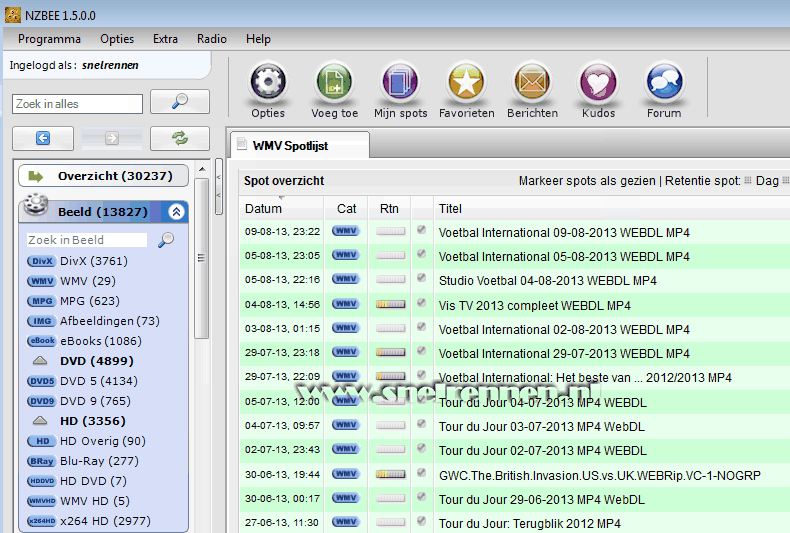Select the HDDVD category badge
The width and height of the screenshot is (790, 533).
(41, 481)
